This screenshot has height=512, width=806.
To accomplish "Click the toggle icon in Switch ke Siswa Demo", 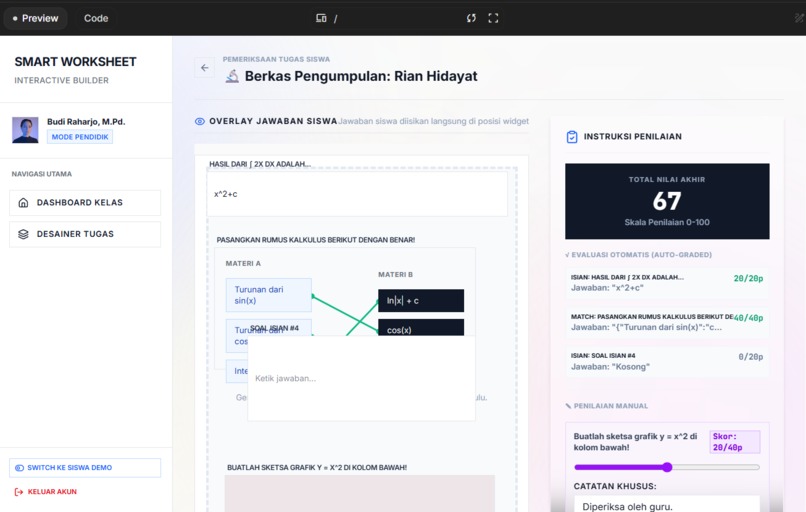I will tap(20, 468).
